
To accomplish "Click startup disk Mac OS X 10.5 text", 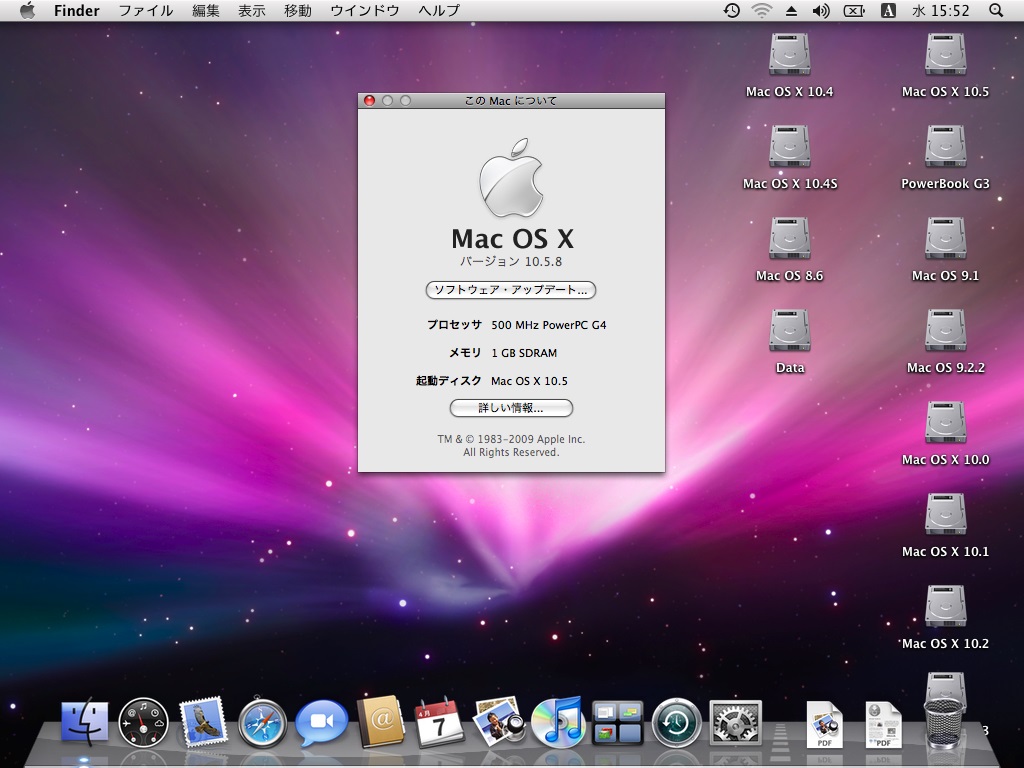I will [529, 381].
